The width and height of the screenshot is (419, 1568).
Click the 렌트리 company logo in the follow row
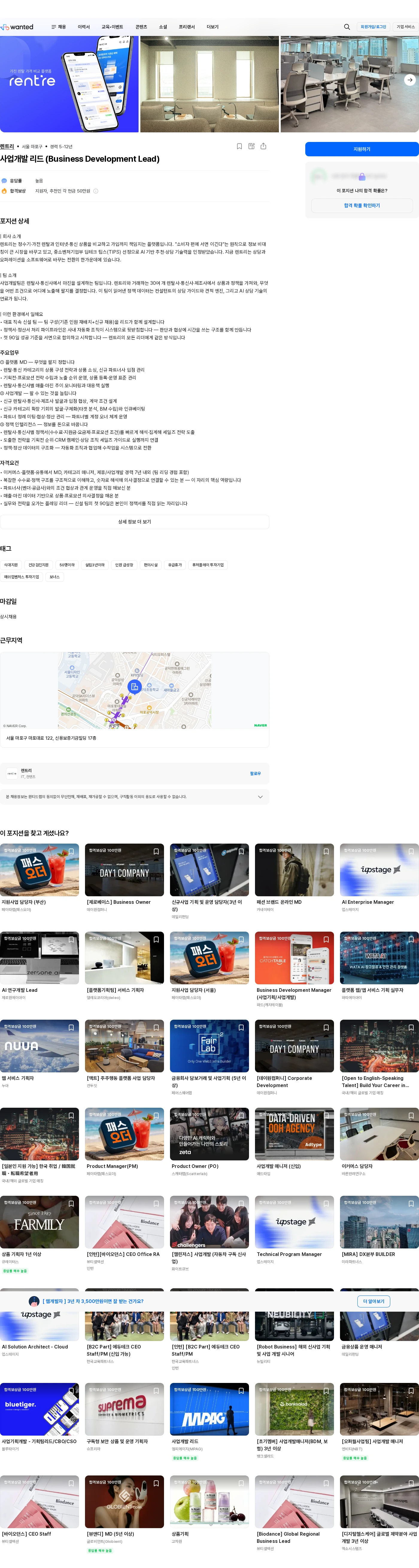(x=12, y=774)
